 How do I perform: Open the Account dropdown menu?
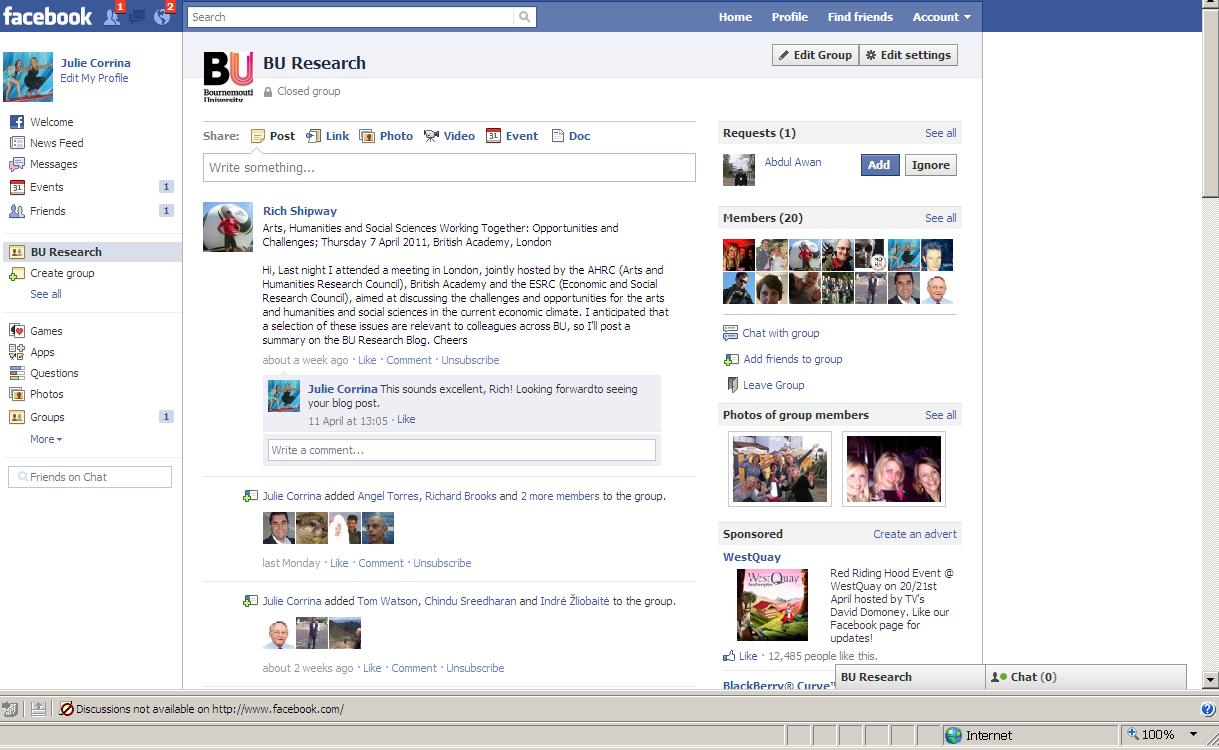click(x=941, y=17)
